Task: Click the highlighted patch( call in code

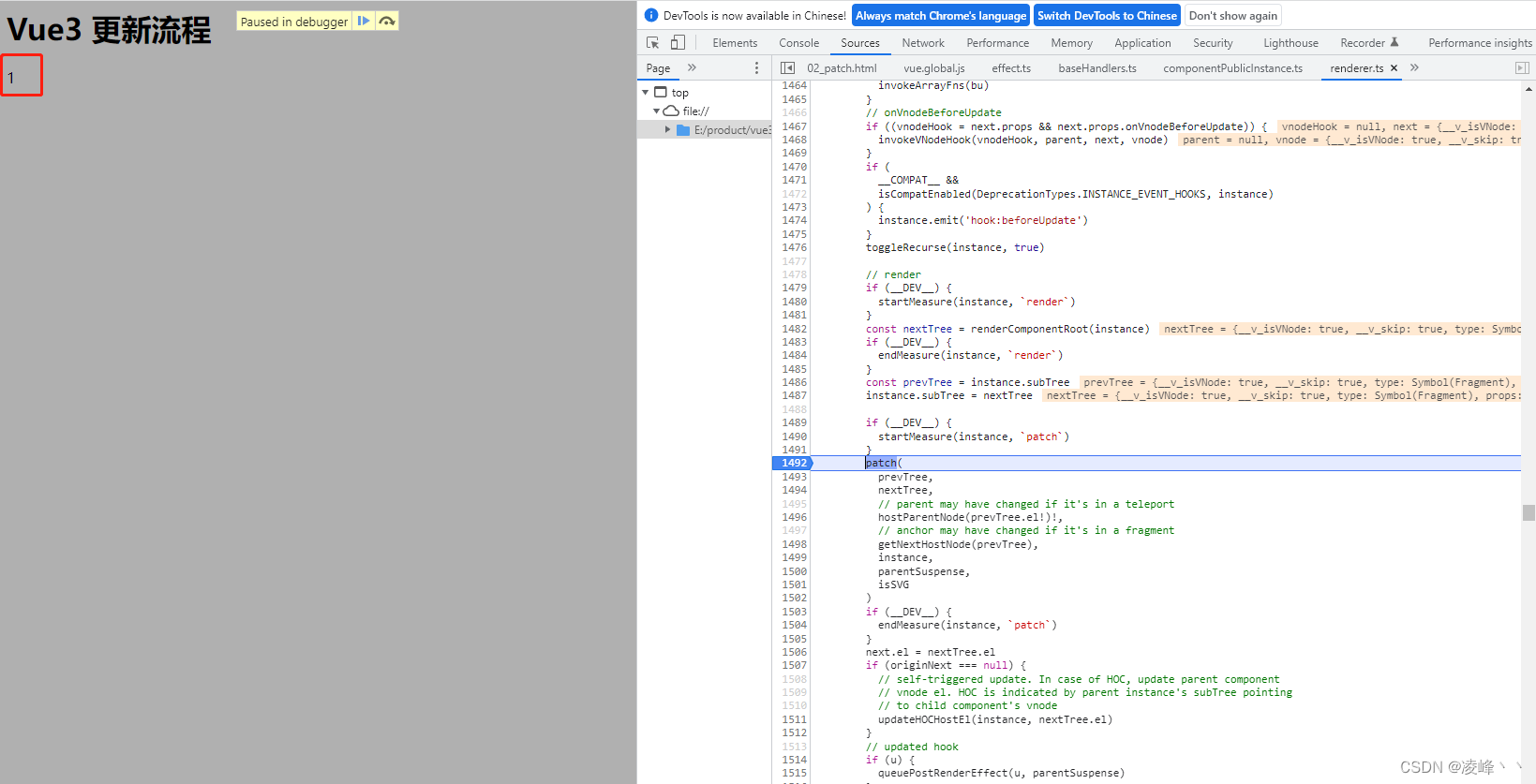Action: 884,463
